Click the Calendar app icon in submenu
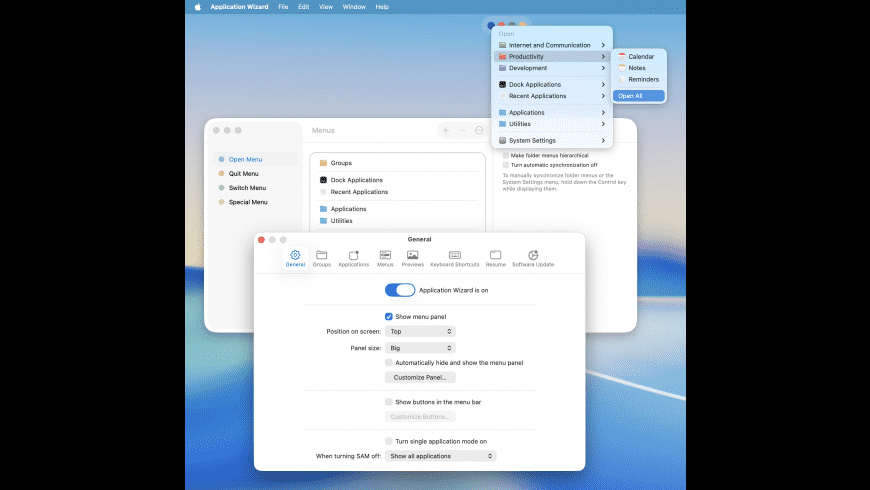 pyautogui.click(x=622, y=57)
